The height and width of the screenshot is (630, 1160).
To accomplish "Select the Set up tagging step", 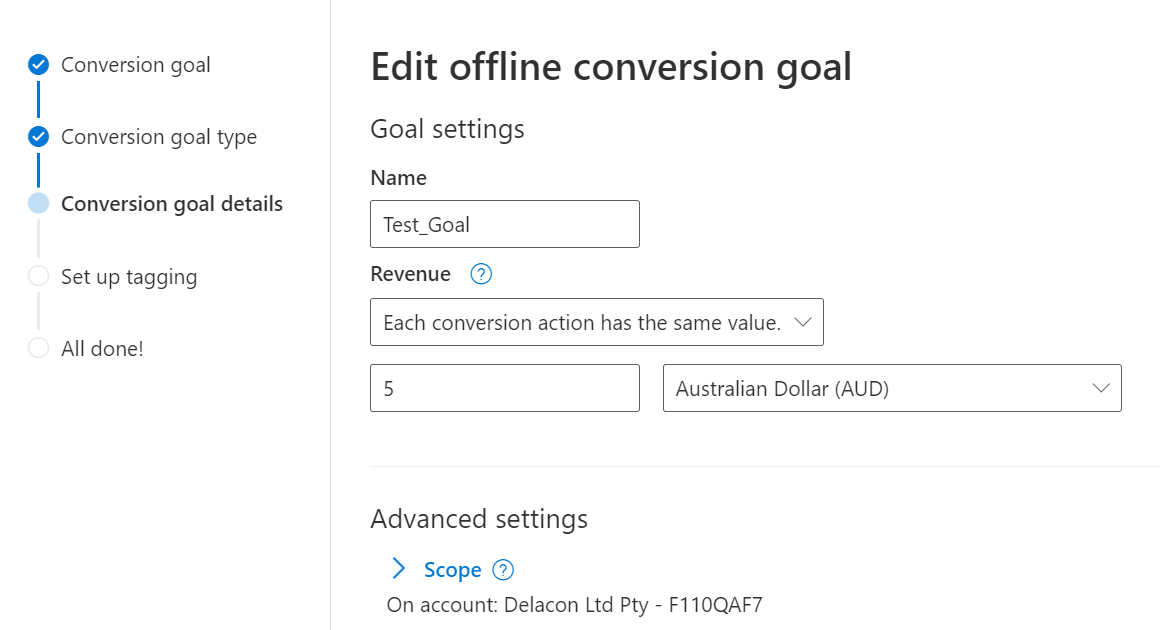I will [129, 277].
